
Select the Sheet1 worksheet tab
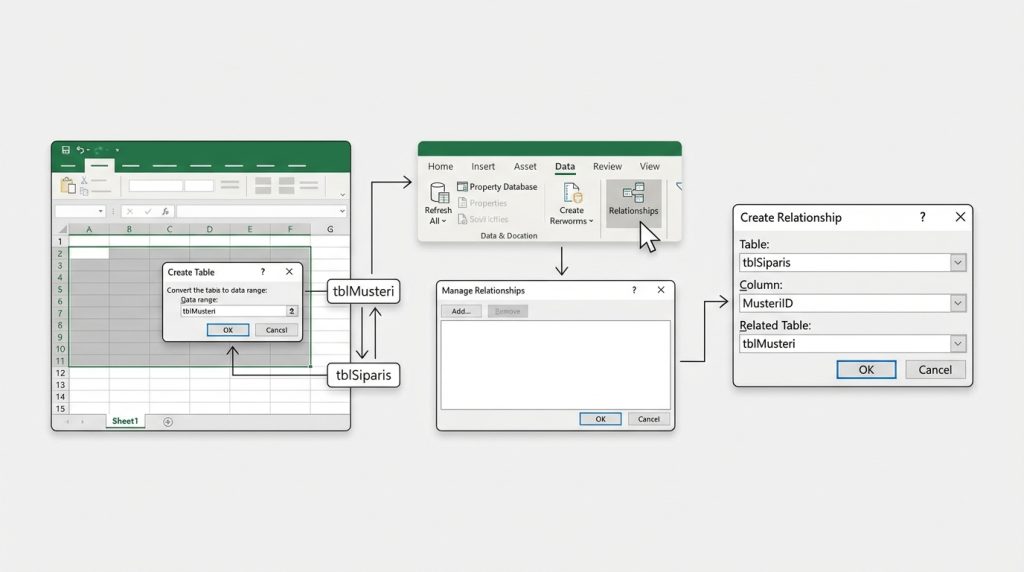coord(124,422)
